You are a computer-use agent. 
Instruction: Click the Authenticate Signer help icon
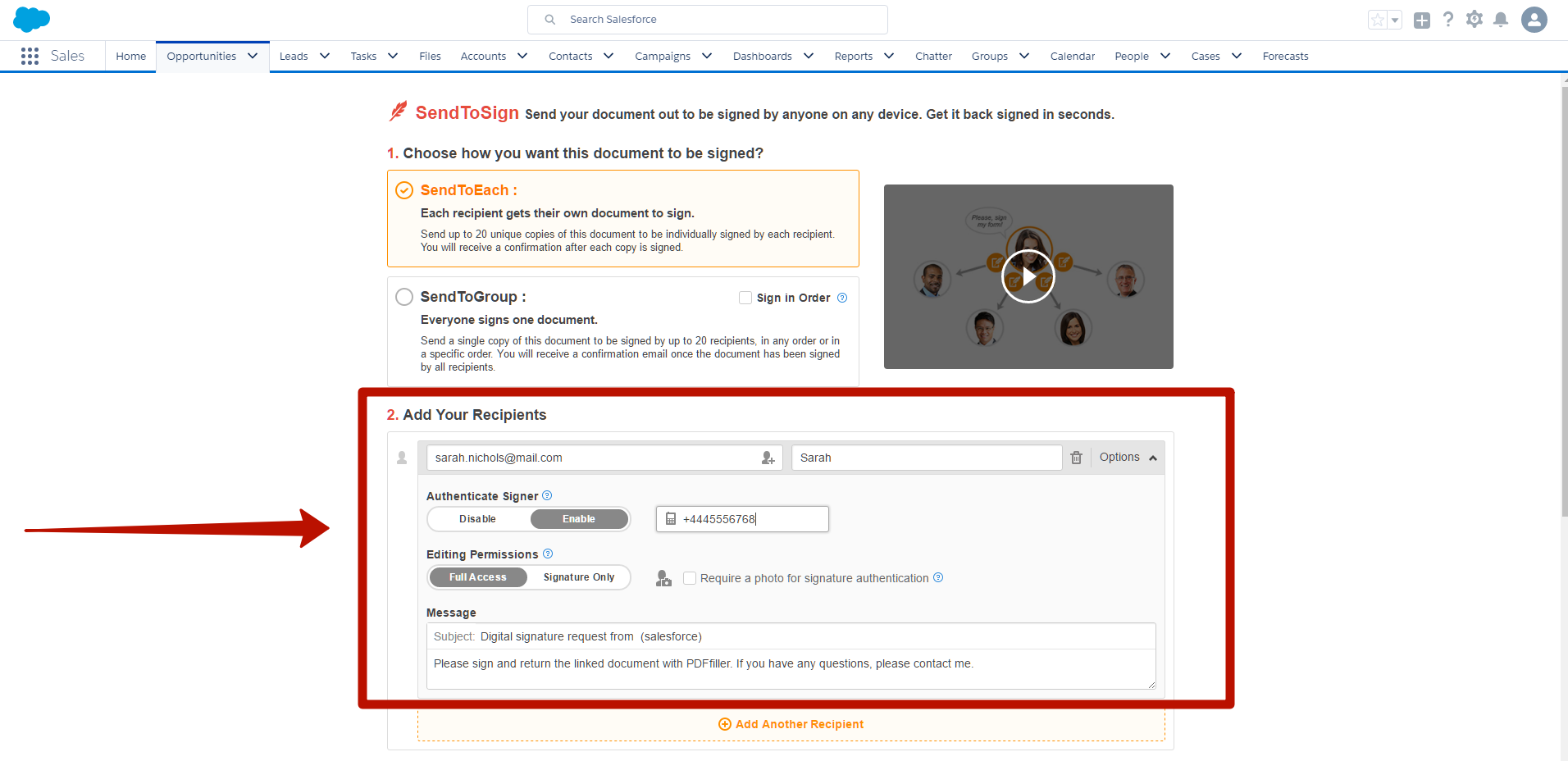point(547,495)
